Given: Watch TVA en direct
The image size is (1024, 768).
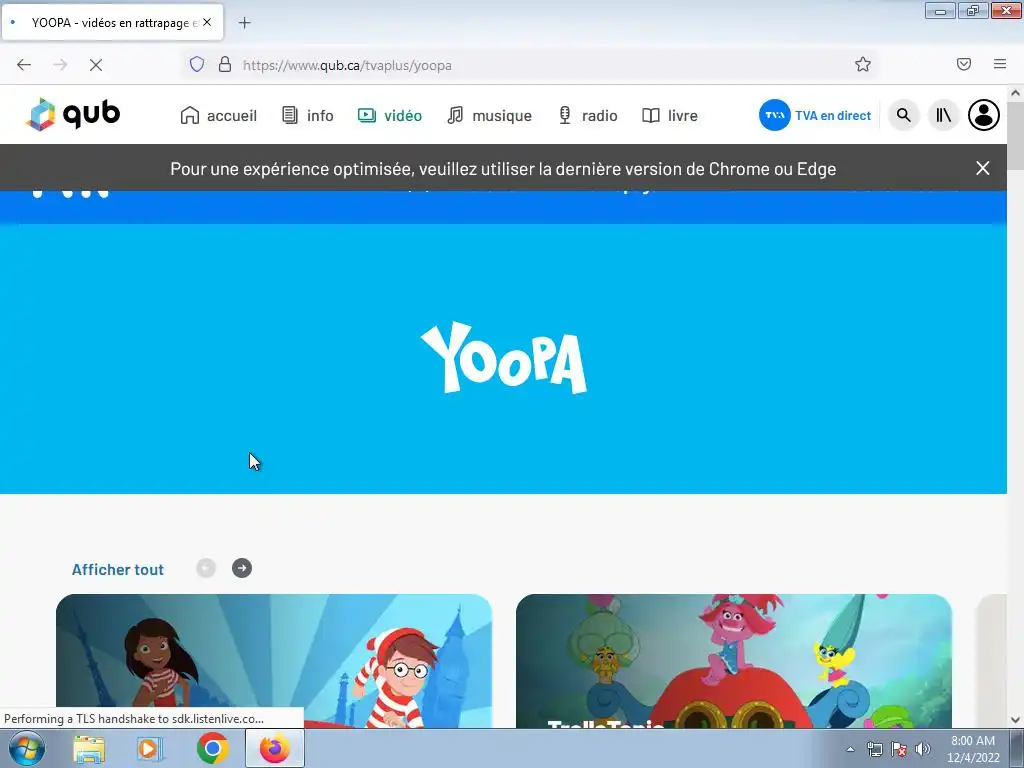Looking at the screenshot, I should pyautogui.click(x=815, y=116).
